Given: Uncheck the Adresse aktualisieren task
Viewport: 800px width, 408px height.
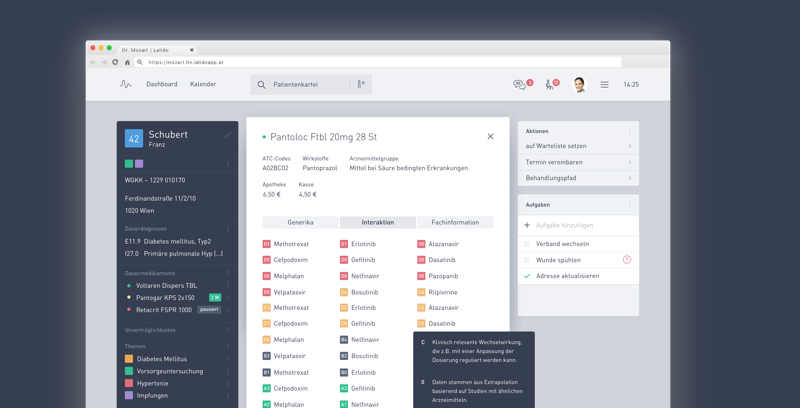Looking at the screenshot, I should click(x=527, y=276).
